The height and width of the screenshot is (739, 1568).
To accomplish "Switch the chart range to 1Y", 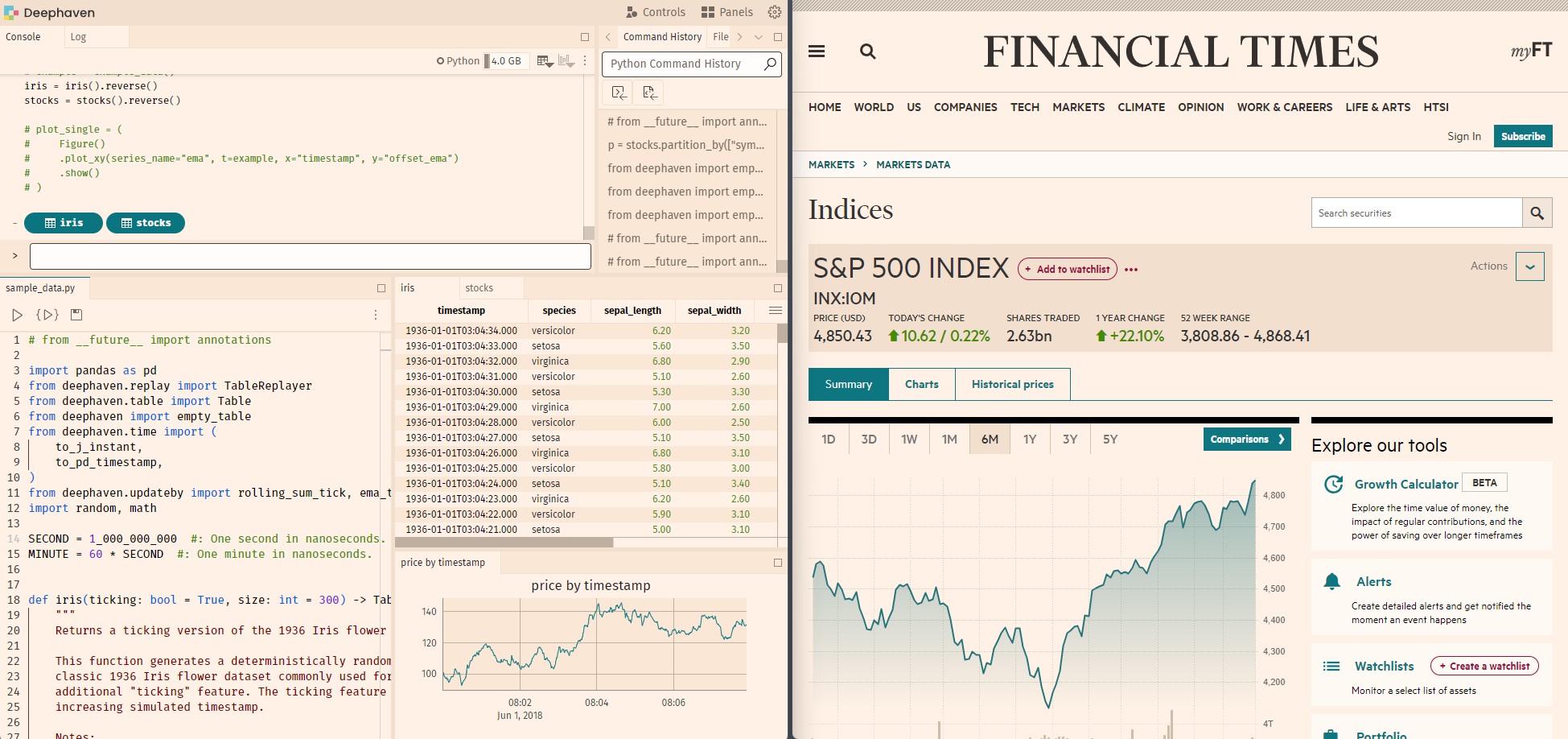I will [x=1030, y=439].
